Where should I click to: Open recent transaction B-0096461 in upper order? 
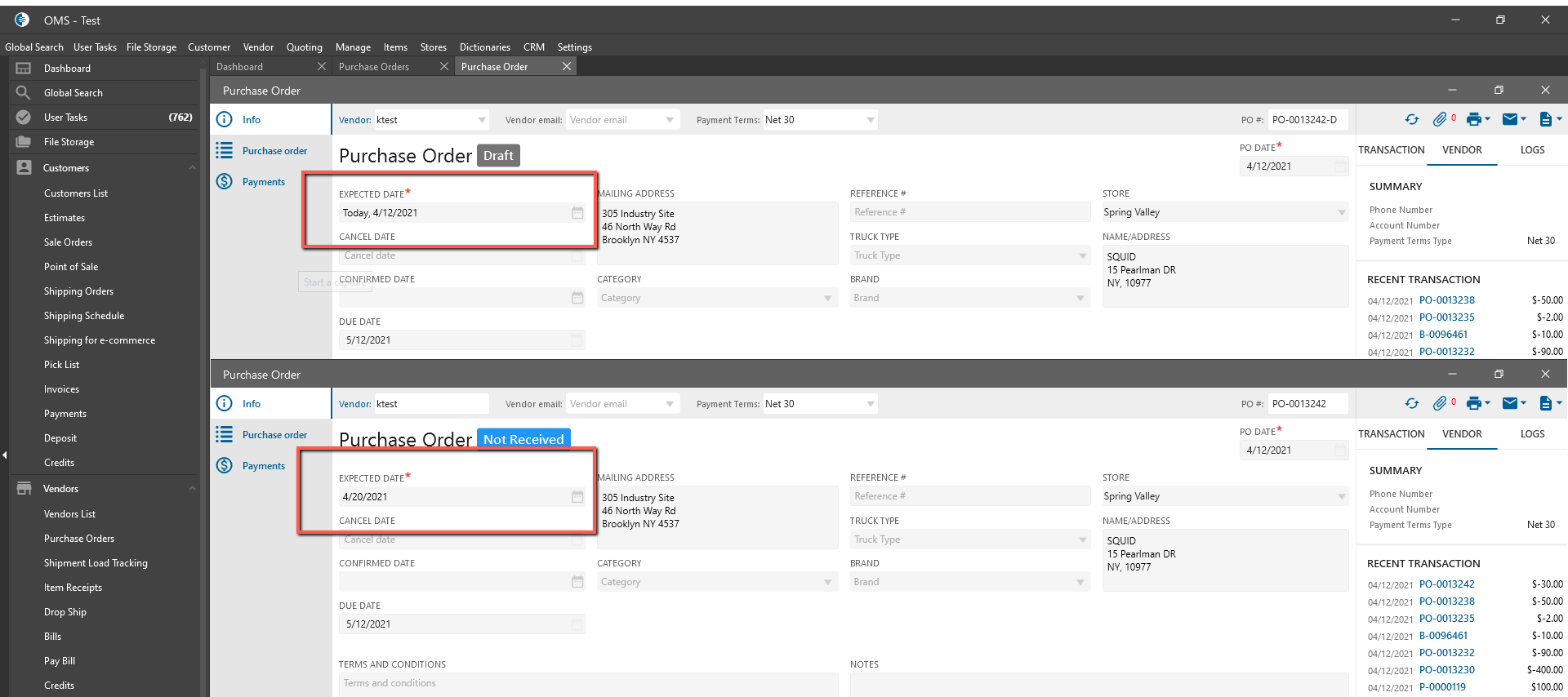[1443, 335]
